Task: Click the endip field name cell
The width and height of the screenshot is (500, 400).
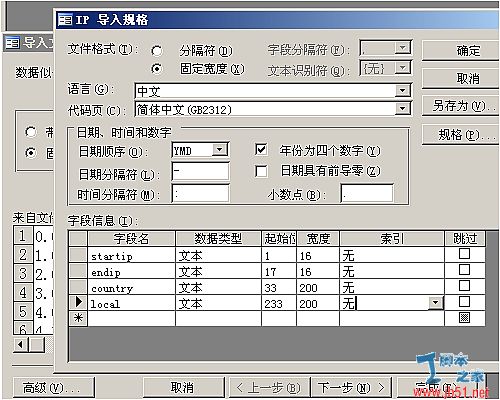Action: pyautogui.click(x=132, y=271)
